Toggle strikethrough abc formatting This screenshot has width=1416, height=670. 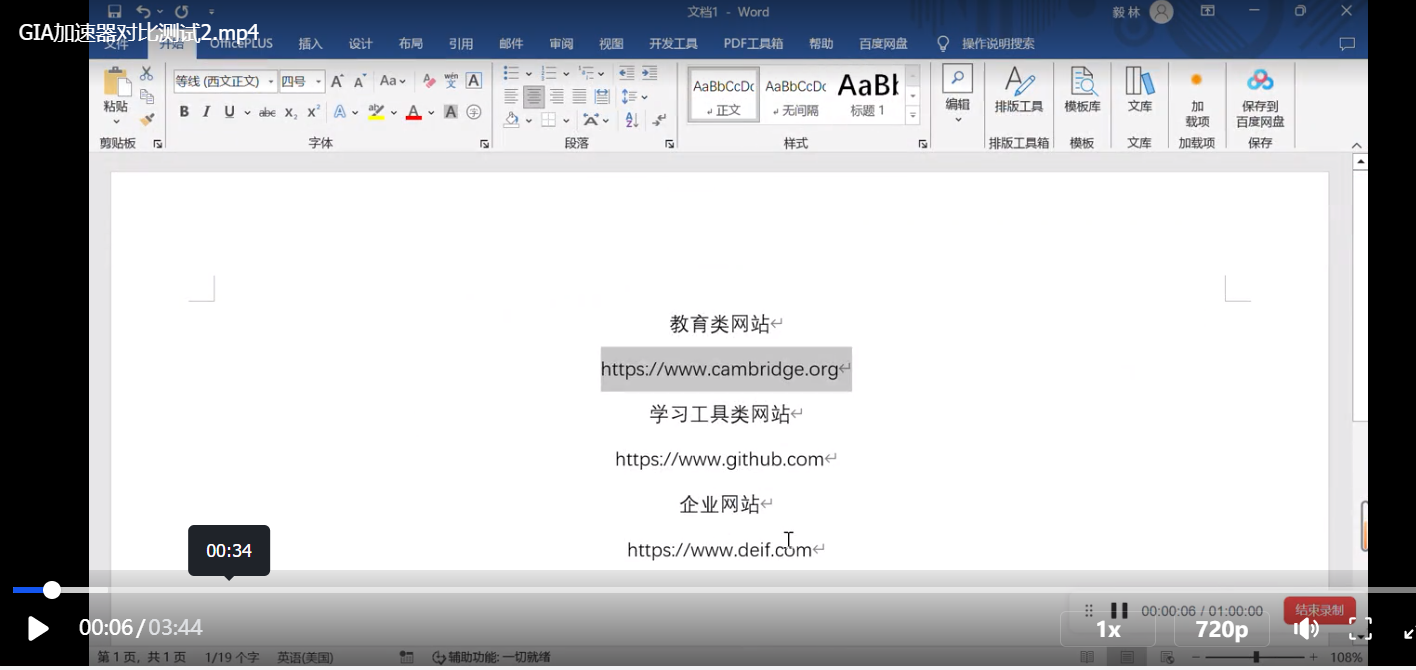coord(267,112)
